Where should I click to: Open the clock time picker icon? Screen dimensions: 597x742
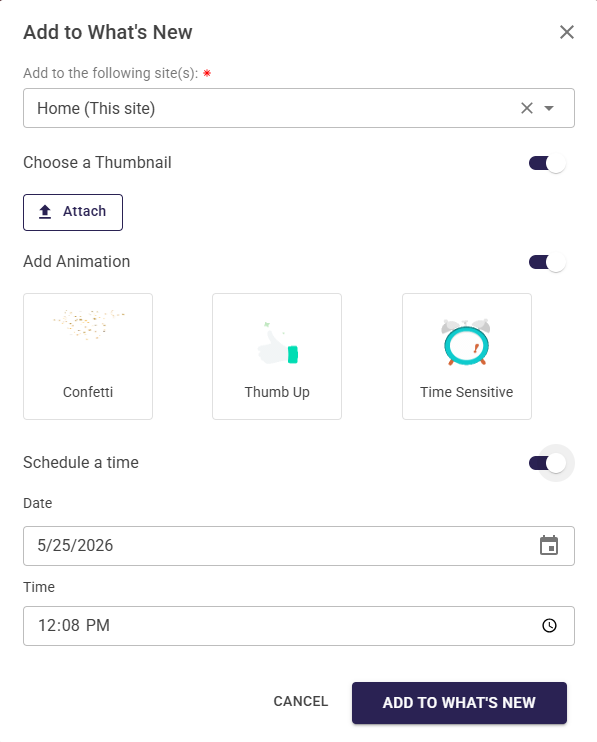click(x=549, y=626)
